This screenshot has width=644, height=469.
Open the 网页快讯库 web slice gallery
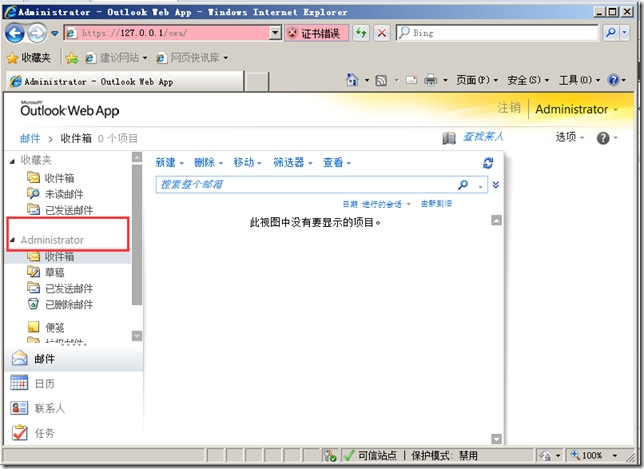coord(192,58)
